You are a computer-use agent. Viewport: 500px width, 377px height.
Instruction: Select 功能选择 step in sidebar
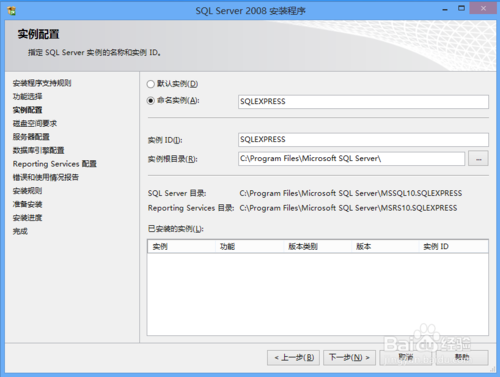click(x=28, y=96)
